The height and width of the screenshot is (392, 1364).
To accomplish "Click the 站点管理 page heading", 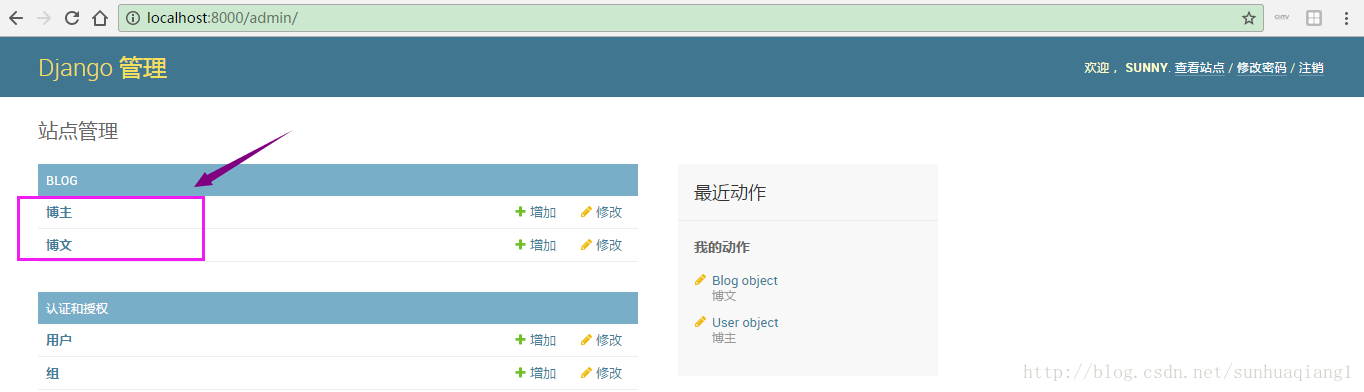I will [x=78, y=131].
